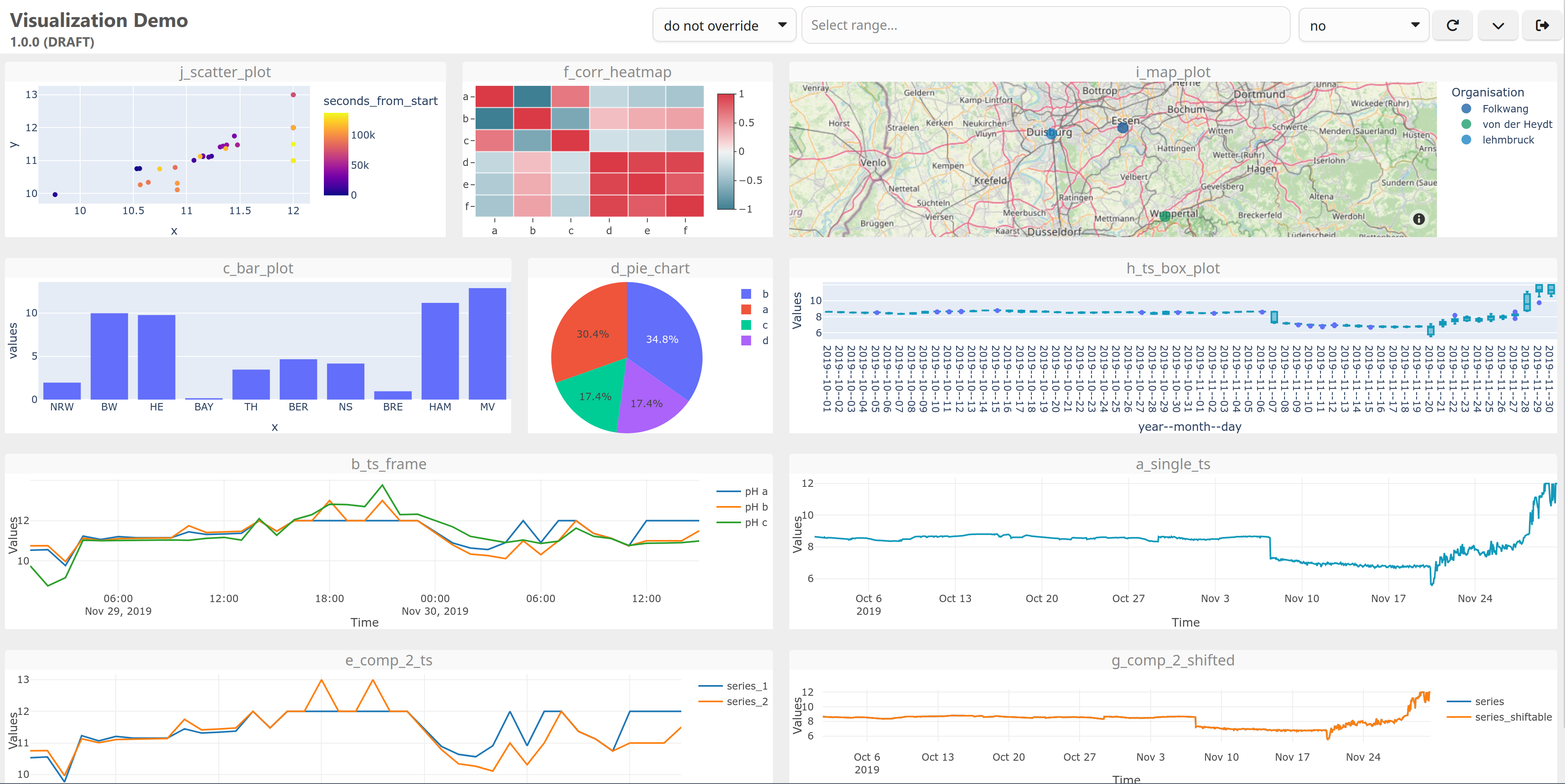Open the 'no' dropdown in header
This screenshot has height=784, width=1565.
click(1363, 25)
